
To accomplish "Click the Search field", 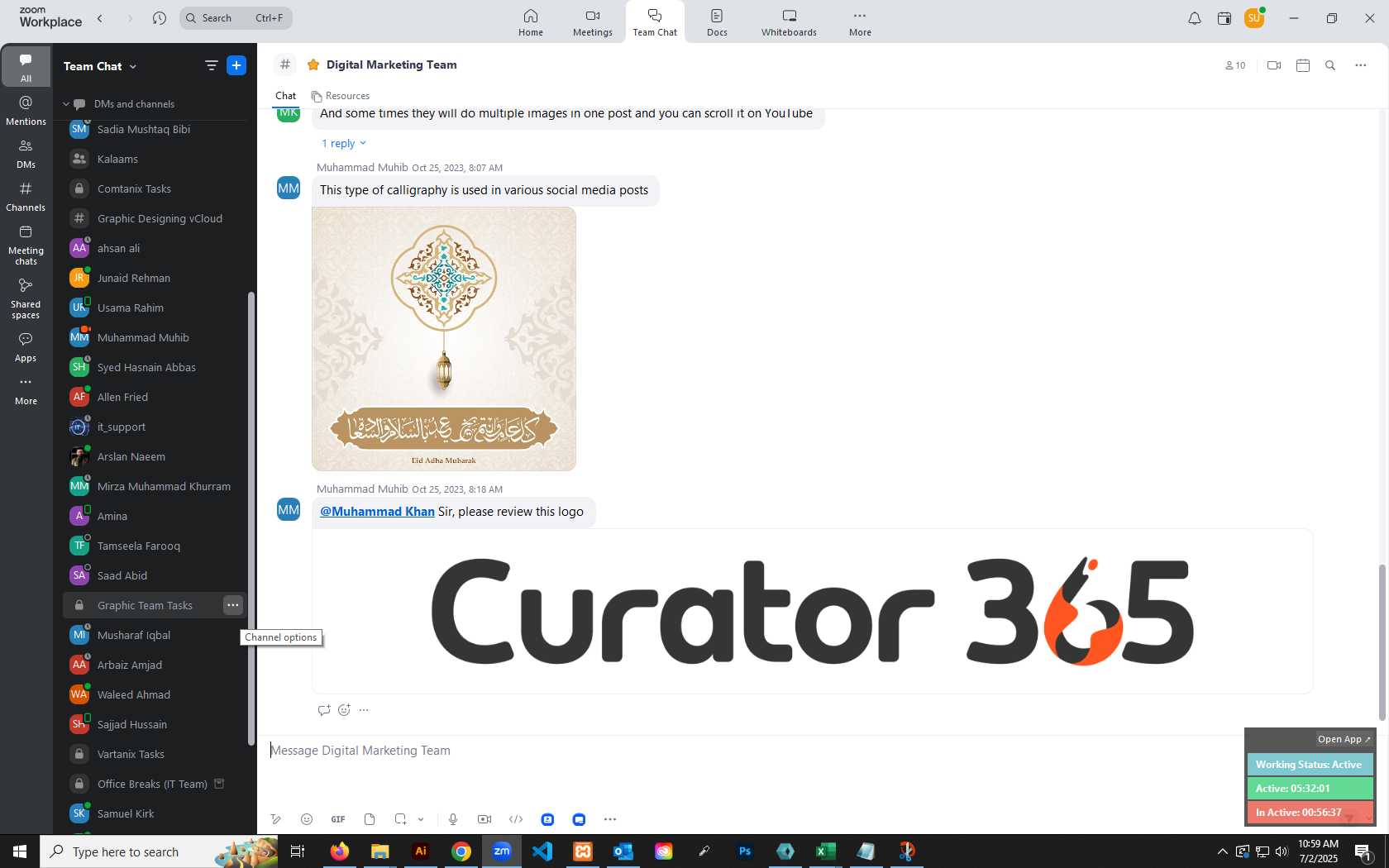I will [236, 18].
